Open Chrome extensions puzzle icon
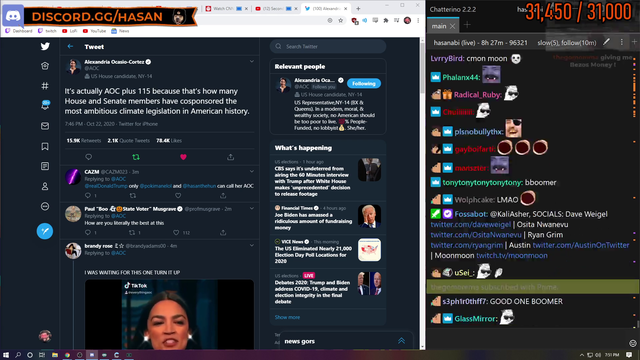 [x=386, y=20]
